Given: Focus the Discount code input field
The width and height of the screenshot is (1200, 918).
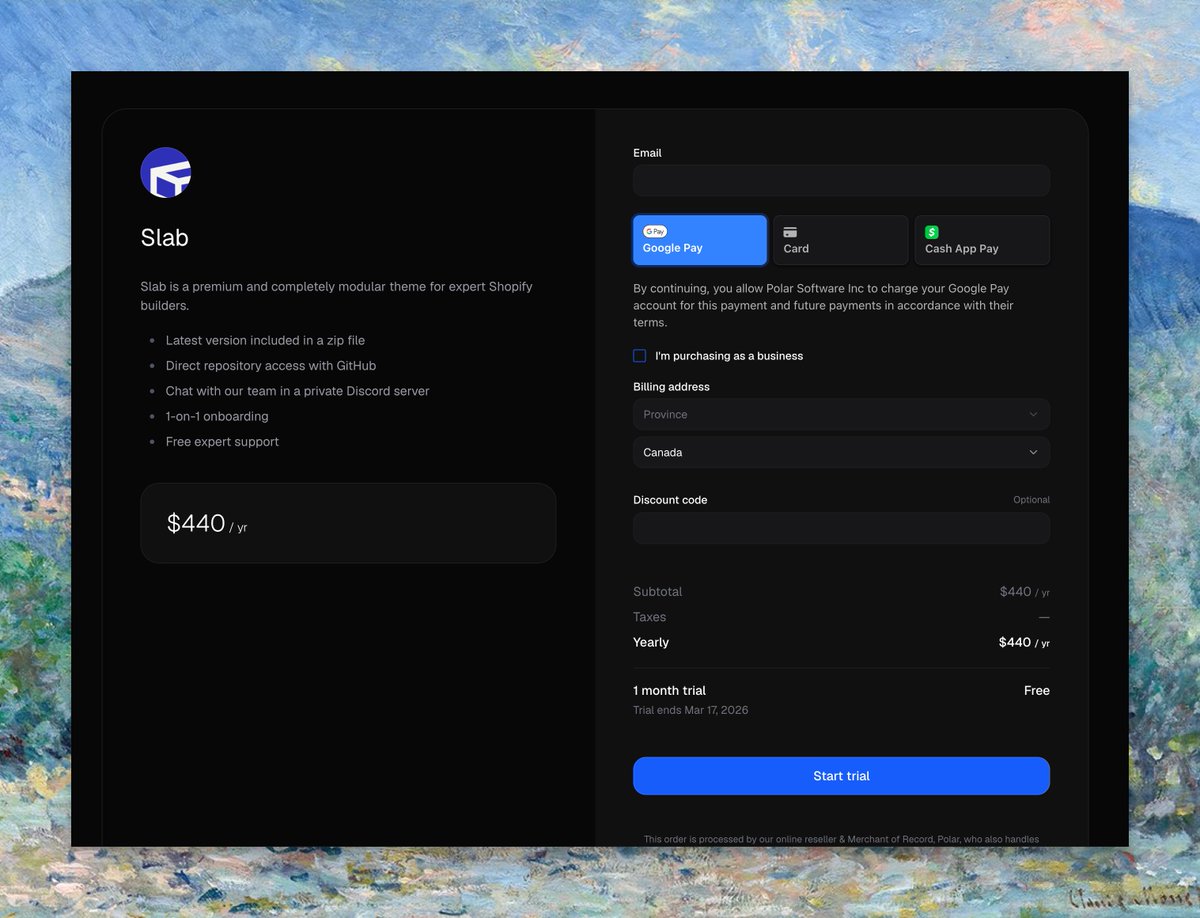Looking at the screenshot, I should tap(841, 528).
